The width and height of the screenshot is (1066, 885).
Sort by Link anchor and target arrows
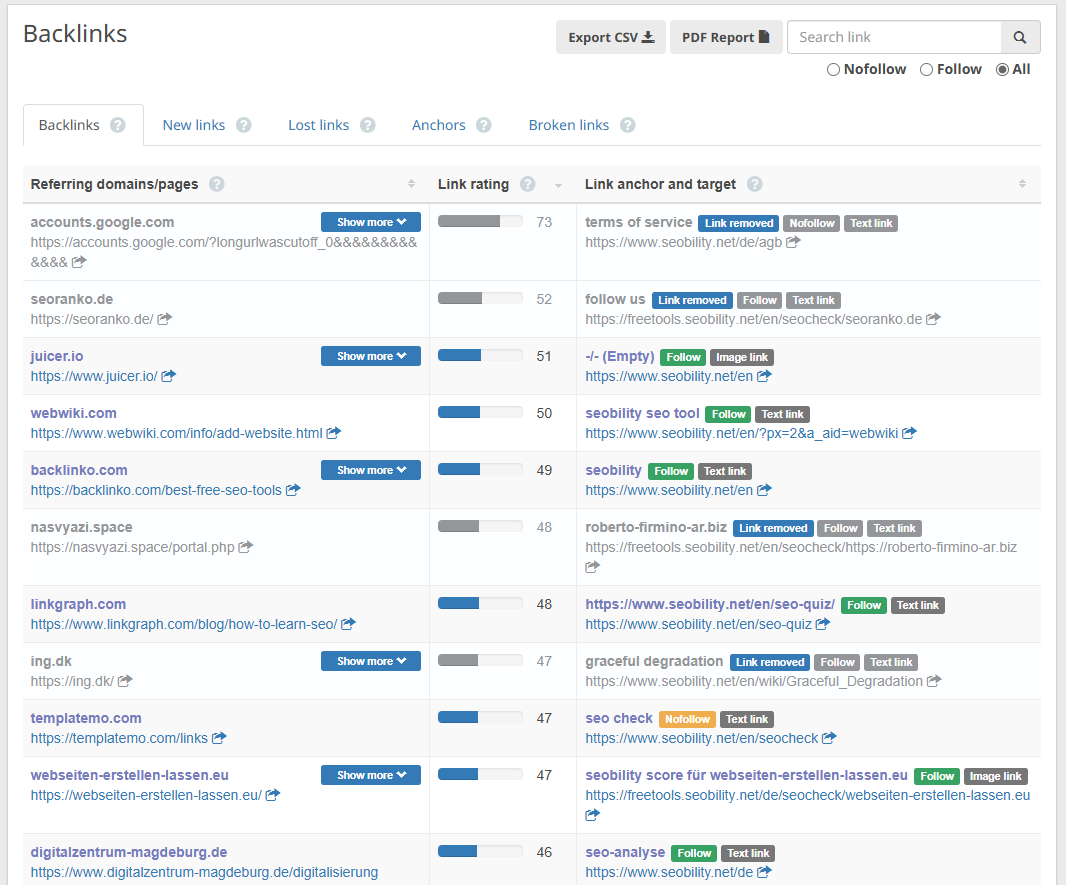[x=1022, y=184]
